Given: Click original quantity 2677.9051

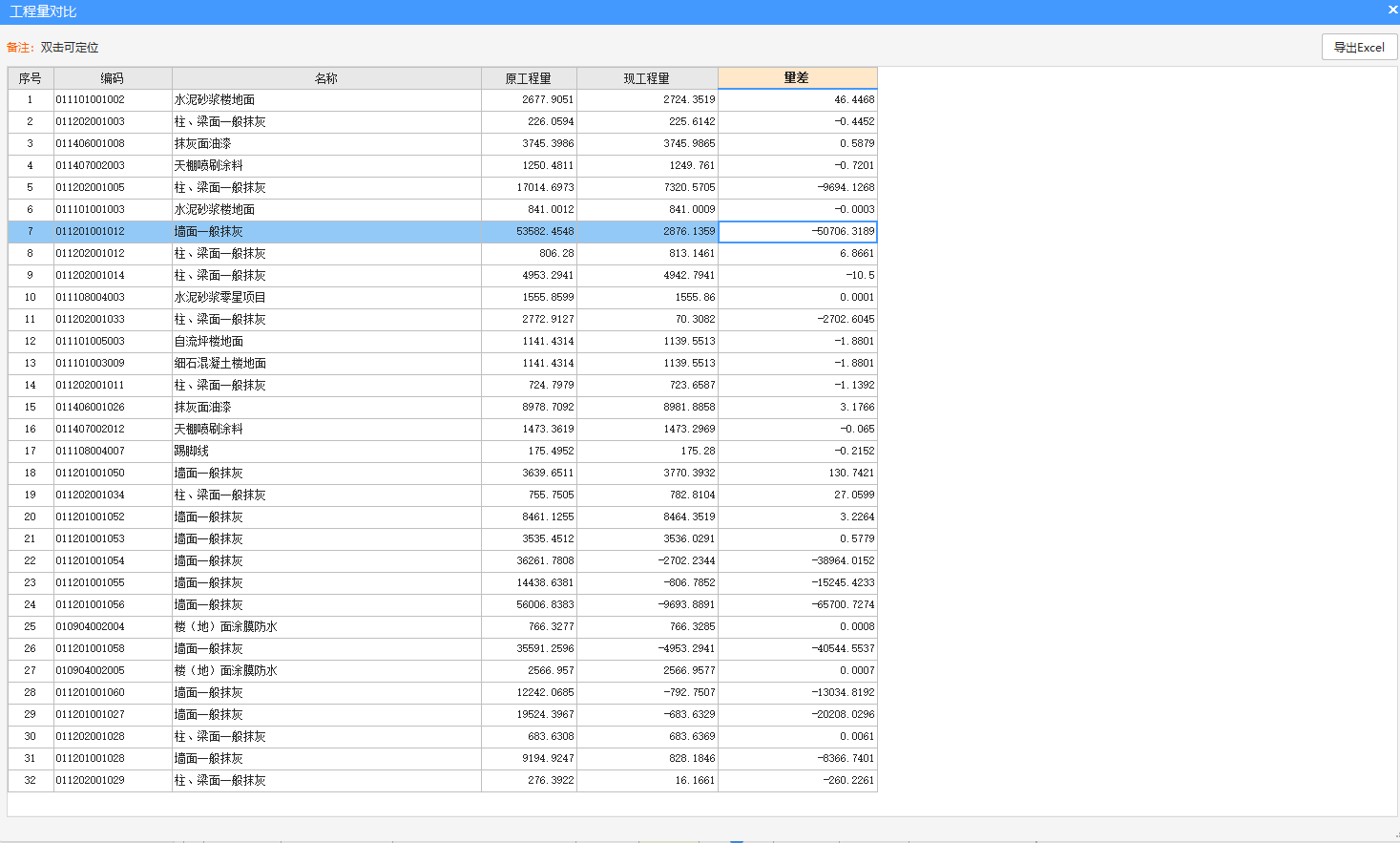Looking at the screenshot, I should pyautogui.click(x=529, y=99).
